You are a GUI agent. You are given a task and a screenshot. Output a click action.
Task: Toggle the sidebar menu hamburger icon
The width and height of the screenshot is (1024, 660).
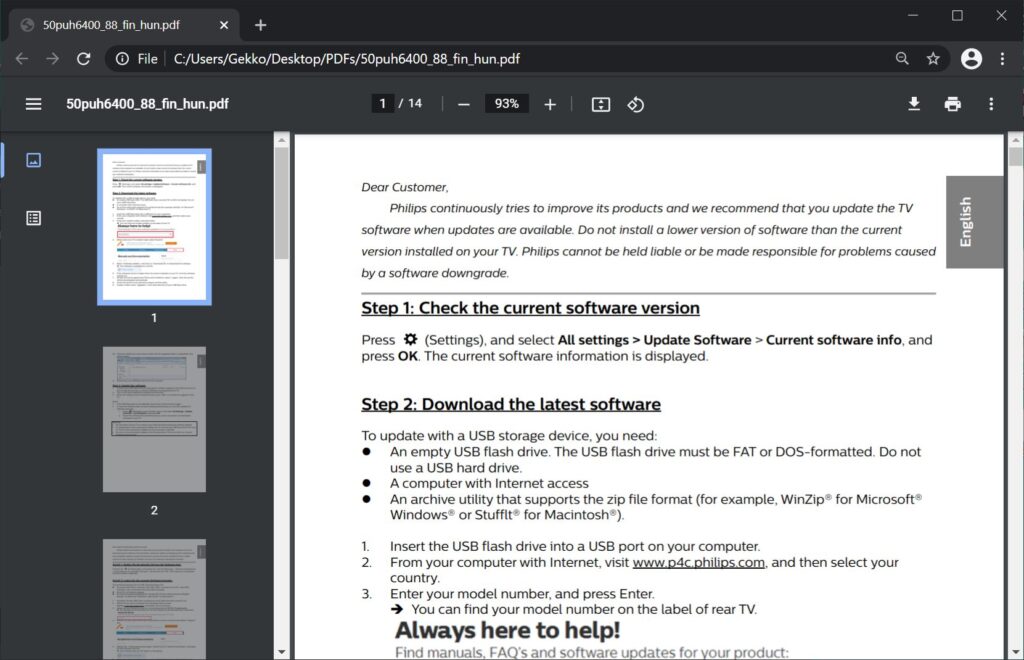click(x=33, y=104)
